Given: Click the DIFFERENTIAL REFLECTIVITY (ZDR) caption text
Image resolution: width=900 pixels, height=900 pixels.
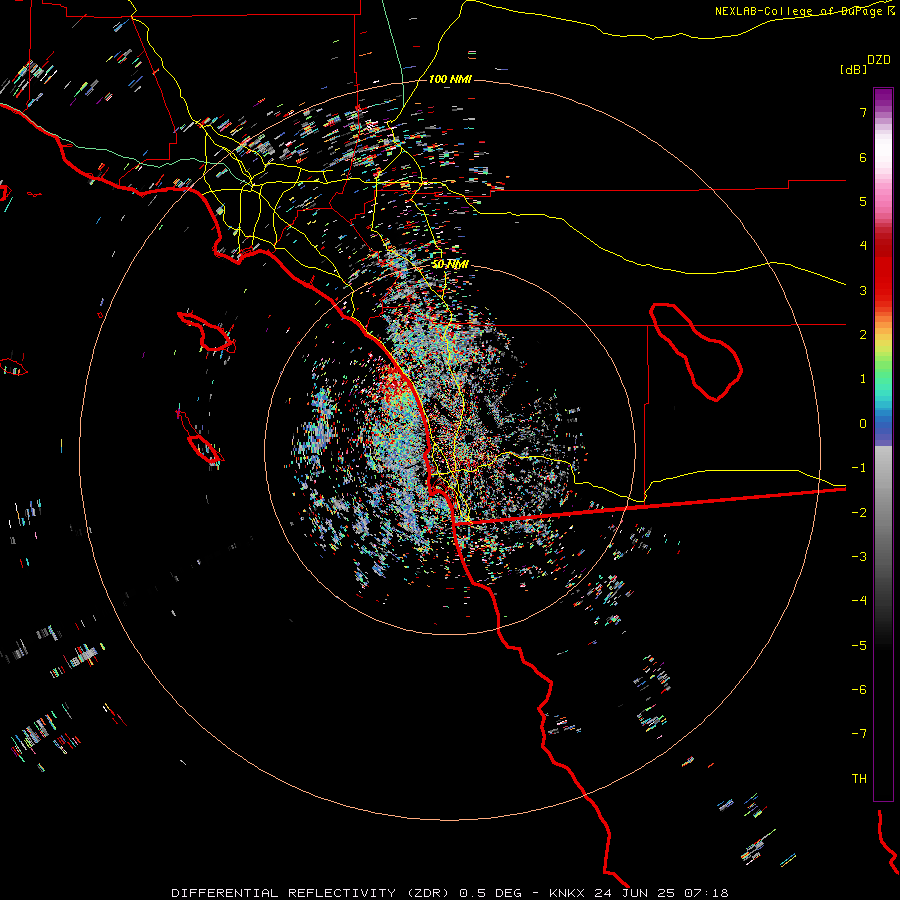Looking at the screenshot, I should [x=312, y=893].
